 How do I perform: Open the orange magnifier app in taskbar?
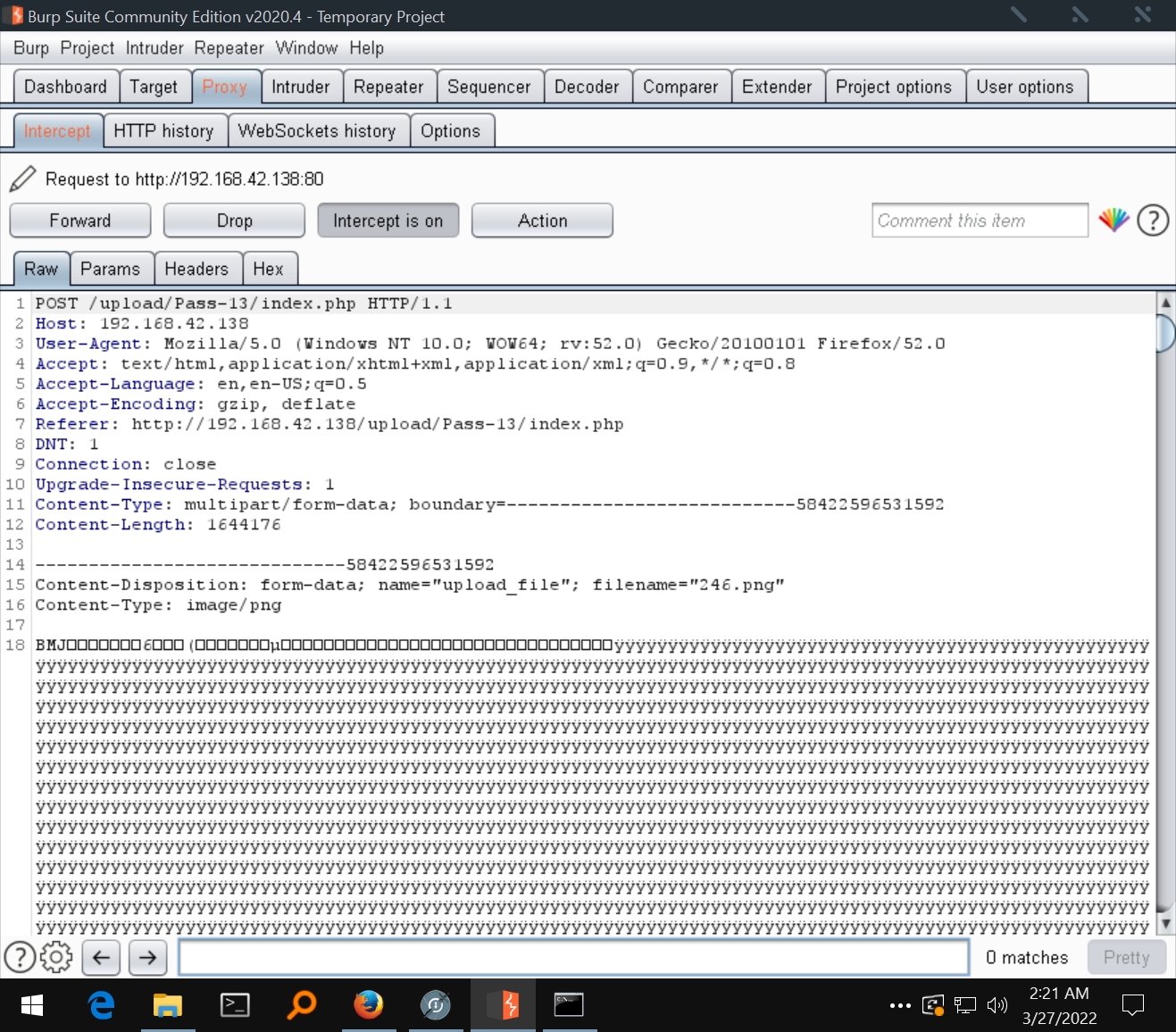302,1005
